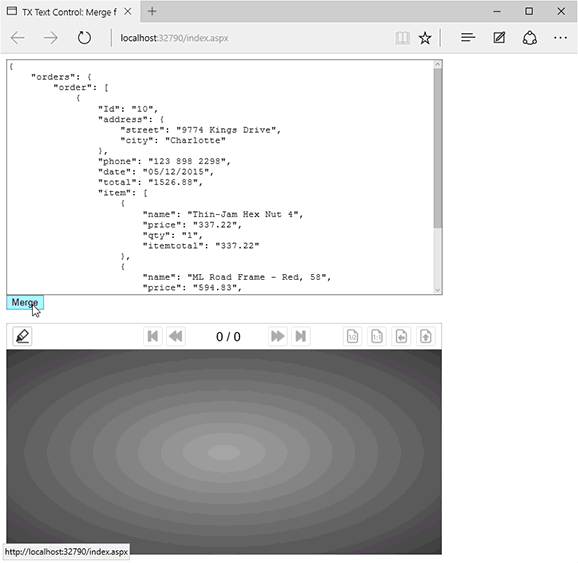The image size is (578, 563).
Task: Add page to favorites star
Action: pos(425,38)
